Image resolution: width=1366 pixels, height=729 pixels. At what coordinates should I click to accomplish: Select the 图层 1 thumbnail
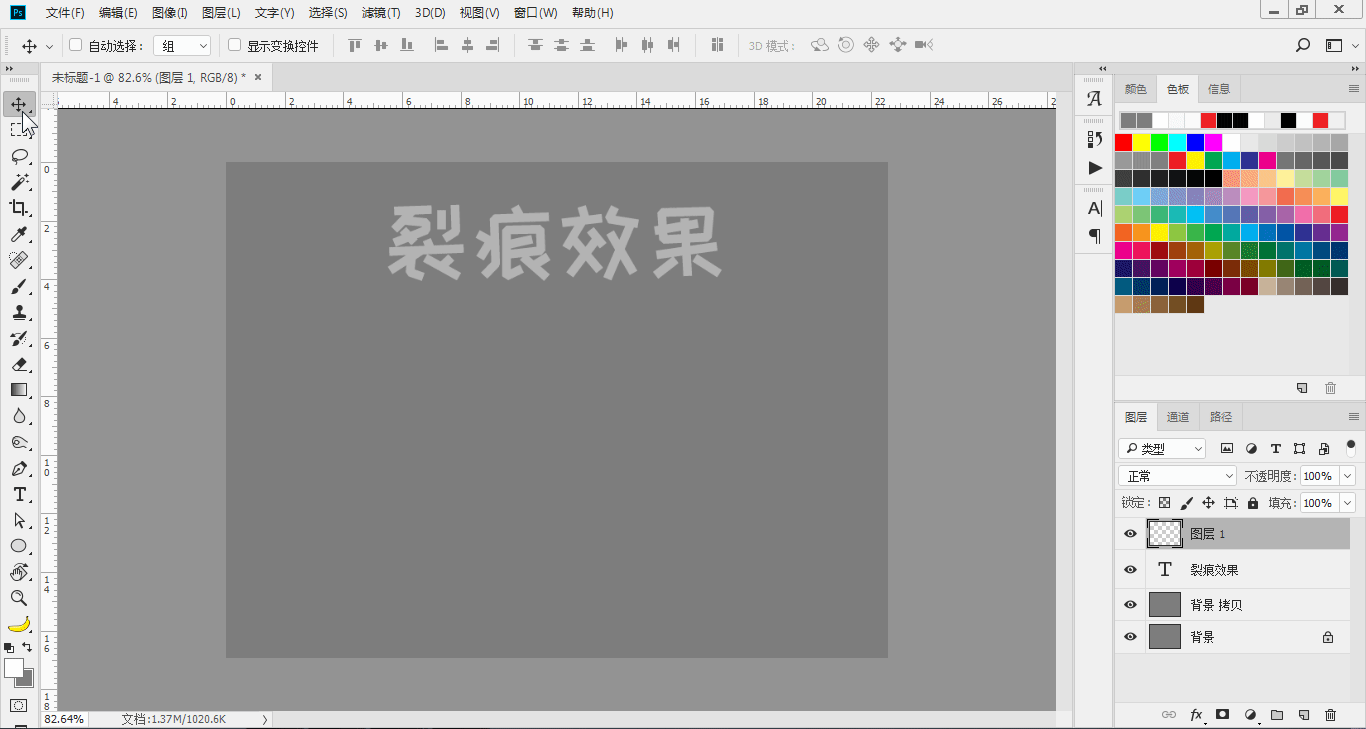click(x=1165, y=534)
